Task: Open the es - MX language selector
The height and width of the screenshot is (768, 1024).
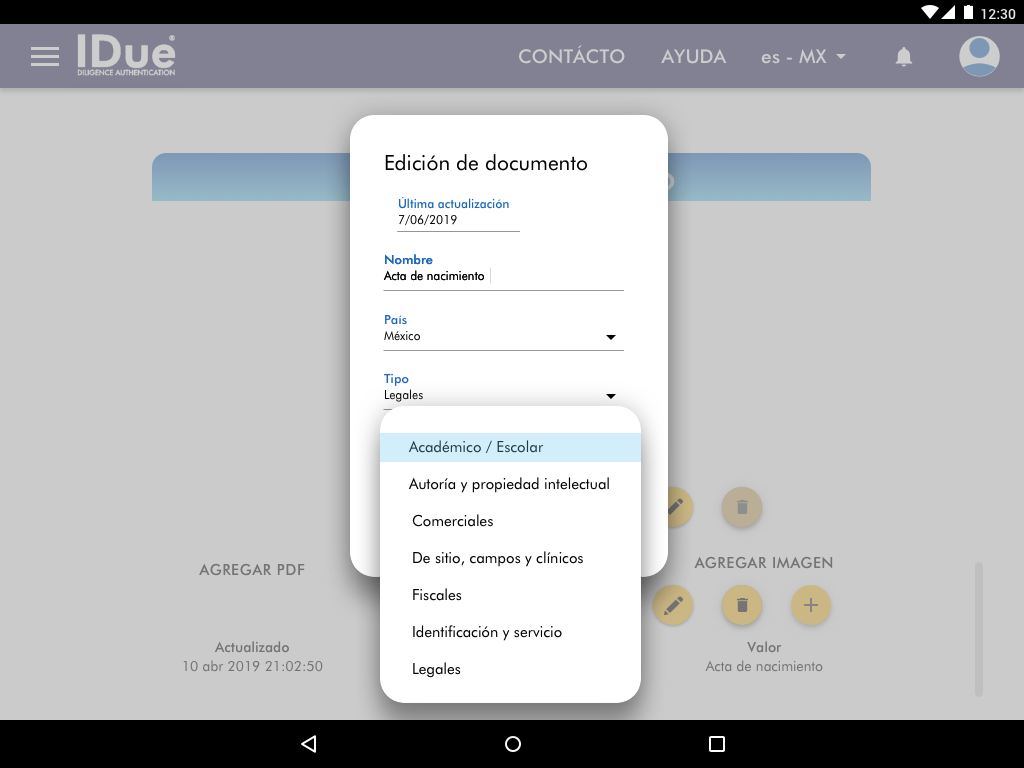Action: click(x=802, y=57)
